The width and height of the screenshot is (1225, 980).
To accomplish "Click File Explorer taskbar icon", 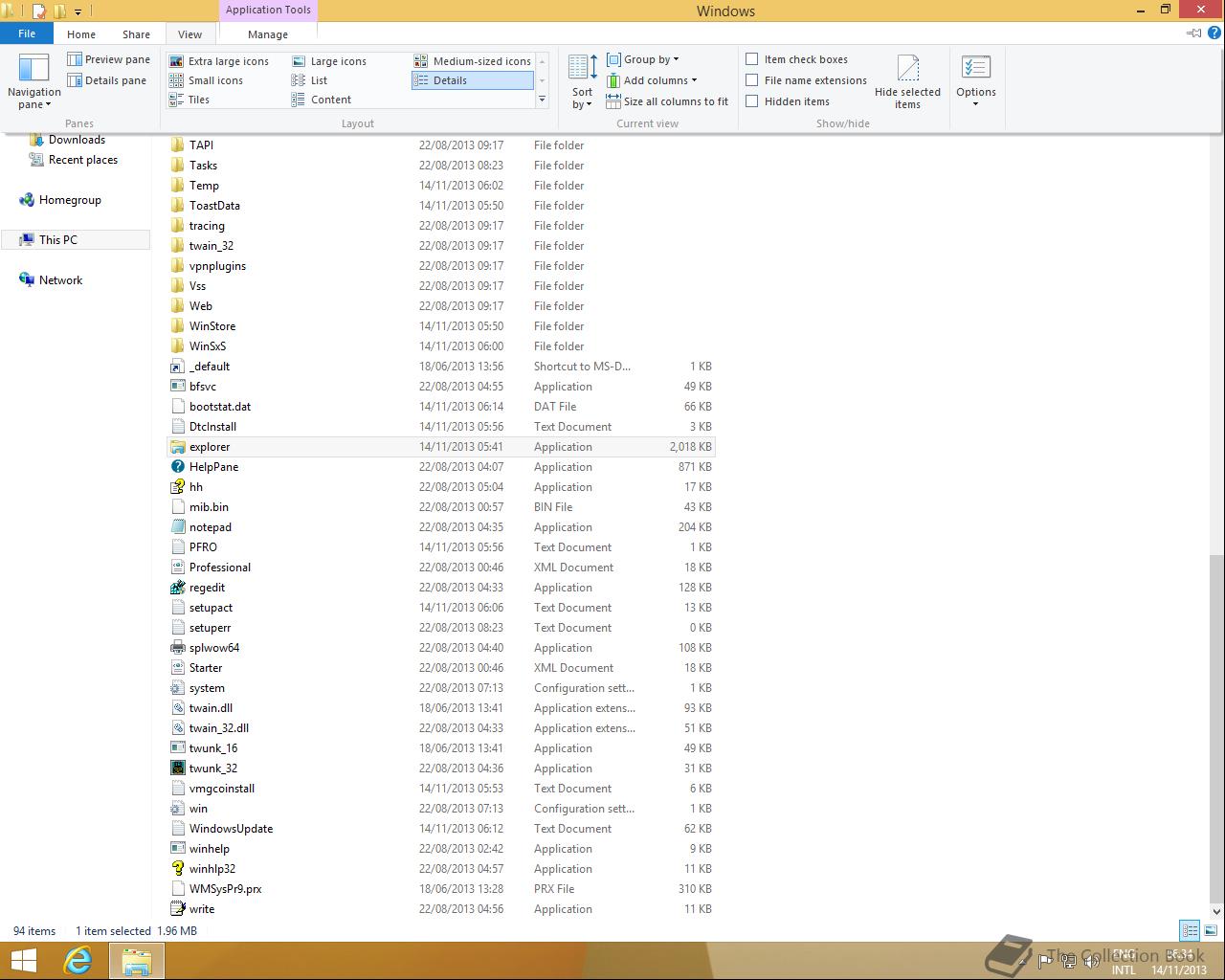I will click(136, 961).
